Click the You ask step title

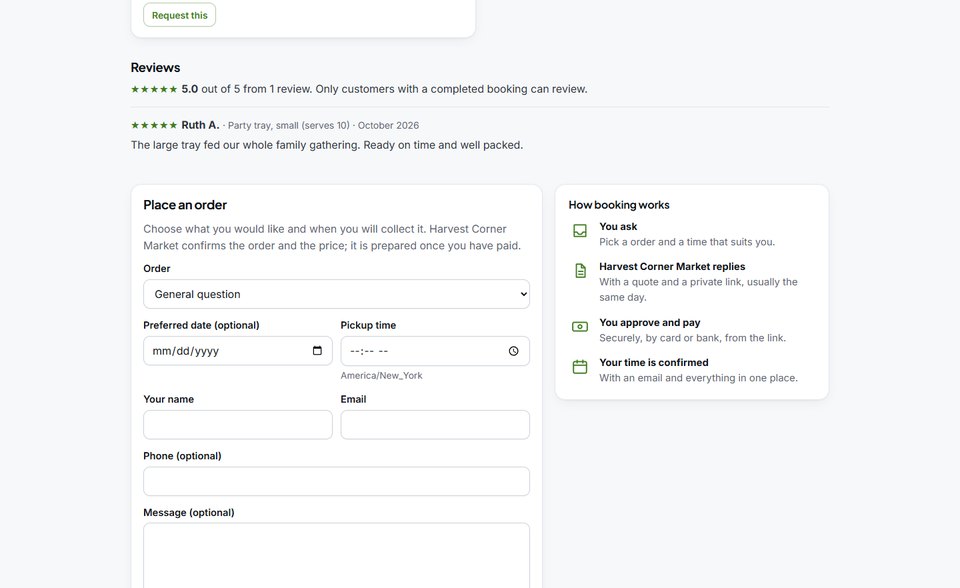[618, 227]
